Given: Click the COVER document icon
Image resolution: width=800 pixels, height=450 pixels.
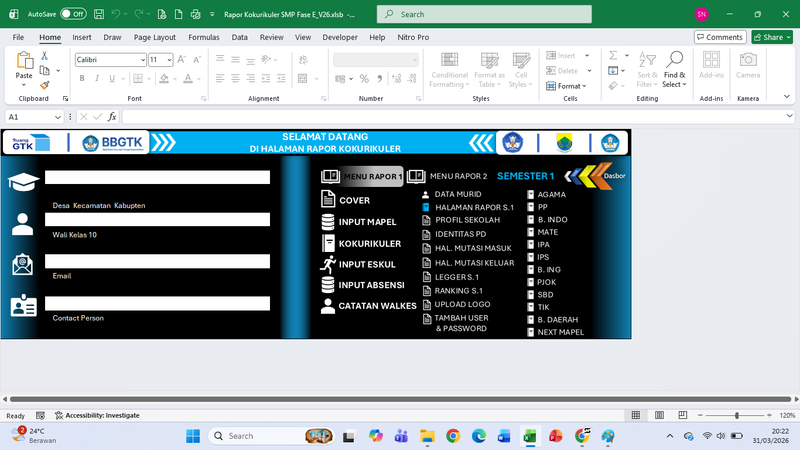Looking at the screenshot, I should (328, 200).
